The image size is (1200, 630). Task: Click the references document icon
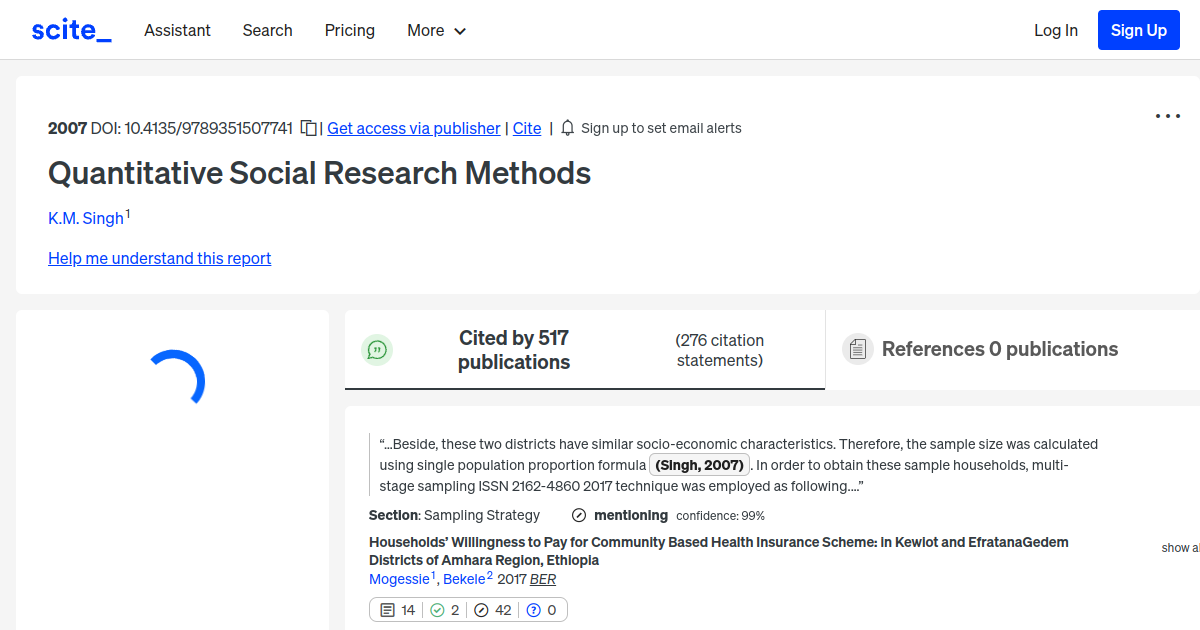click(857, 349)
